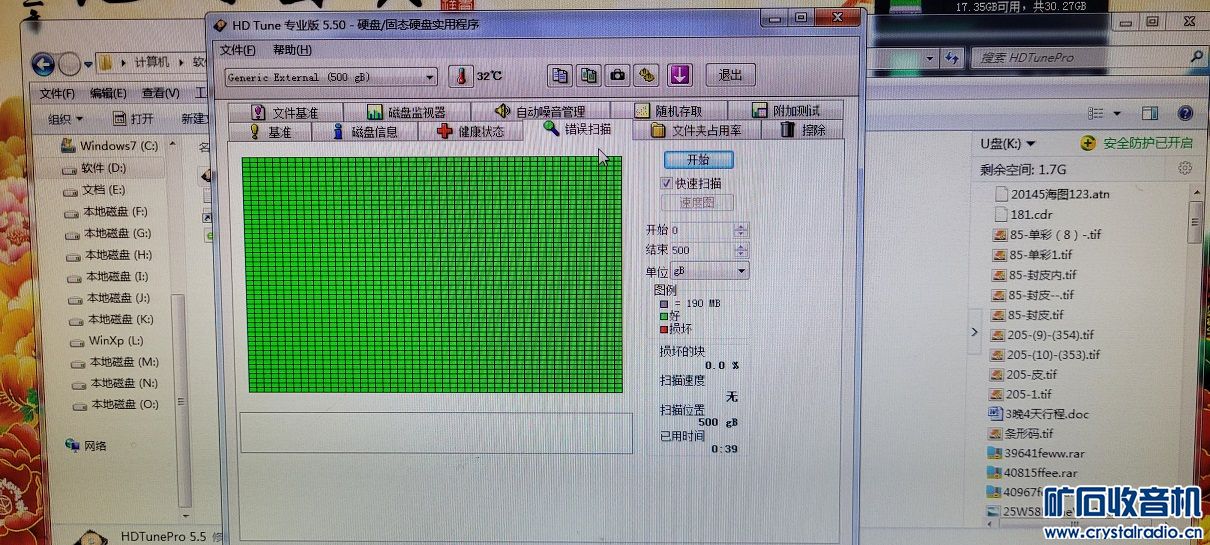Image resolution: width=1210 pixels, height=545 pixels.
Task: Click the temperature thermometer icon in HD Tune
Action: (461, 76)
